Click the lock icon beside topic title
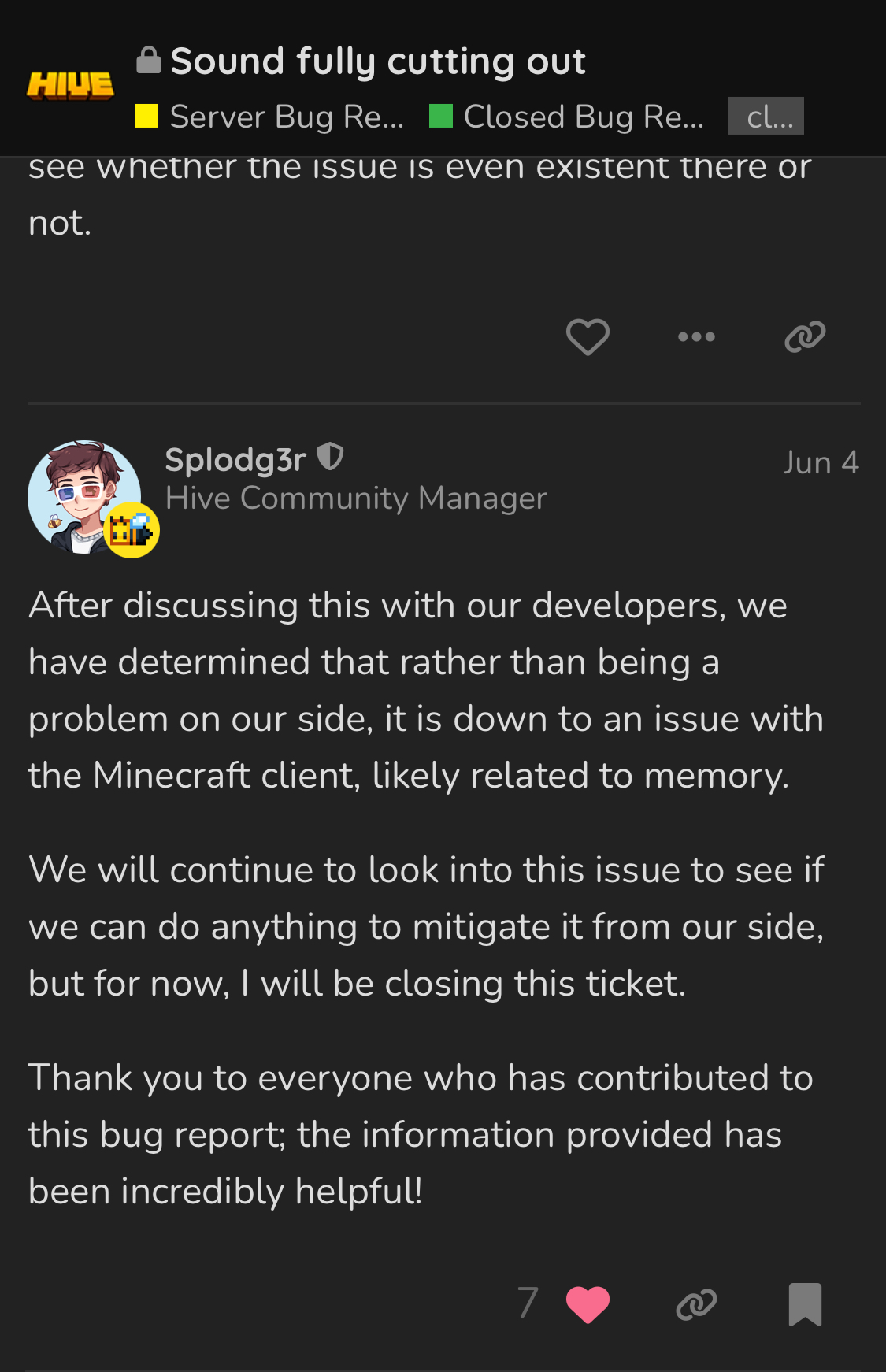Screen dimensions: 886x1372 pos(148,61)
